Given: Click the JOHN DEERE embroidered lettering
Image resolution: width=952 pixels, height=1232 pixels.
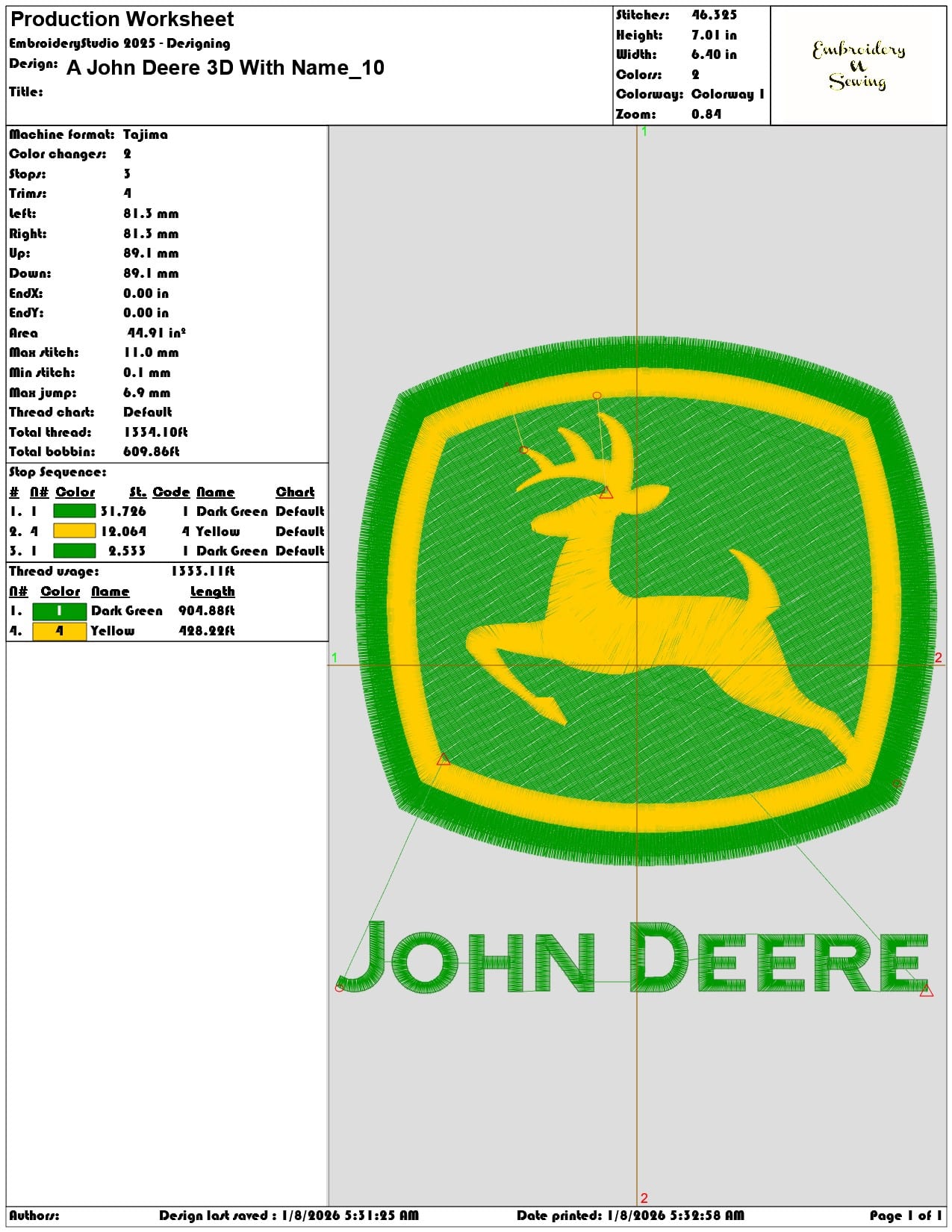Looking at the screenshot, I should tap(634, 957).
